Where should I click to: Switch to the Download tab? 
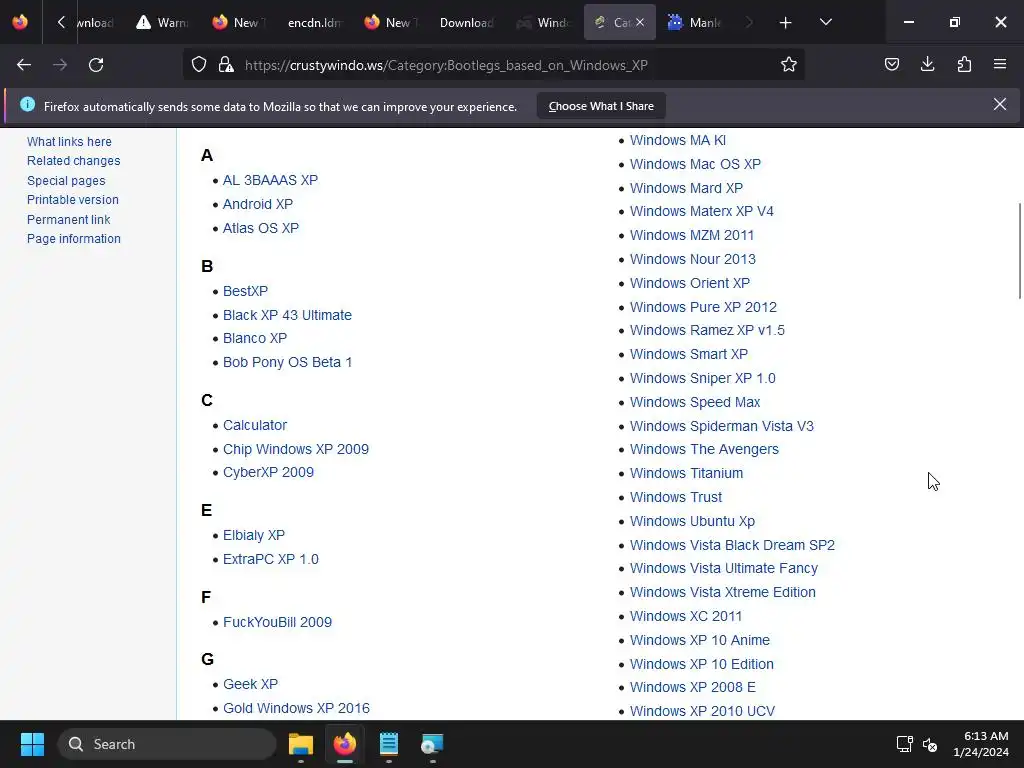coord(466,23)
